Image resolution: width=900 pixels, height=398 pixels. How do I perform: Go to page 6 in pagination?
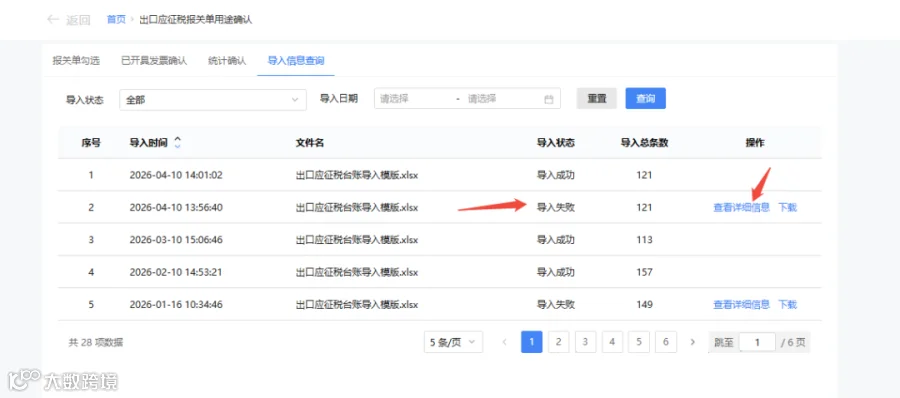tap(666, 342)
